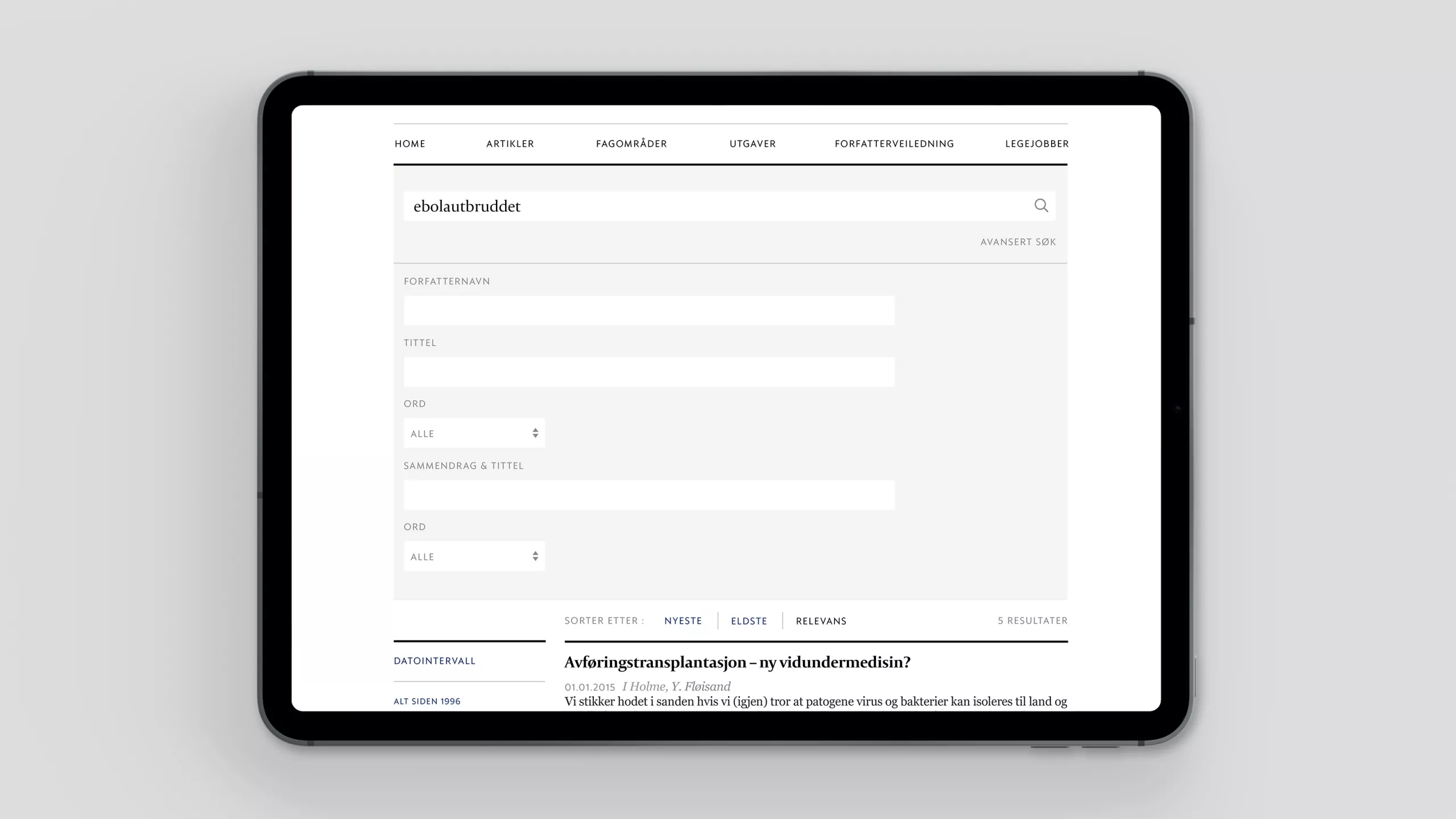Open the FAGOMRÅDER section

(631, 143)
